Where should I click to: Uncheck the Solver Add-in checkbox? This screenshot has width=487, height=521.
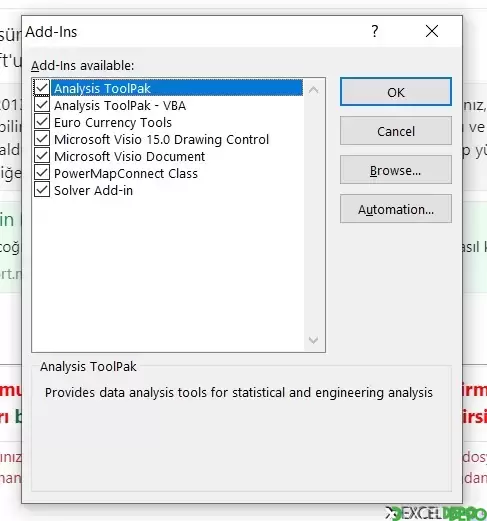(42, 190)
